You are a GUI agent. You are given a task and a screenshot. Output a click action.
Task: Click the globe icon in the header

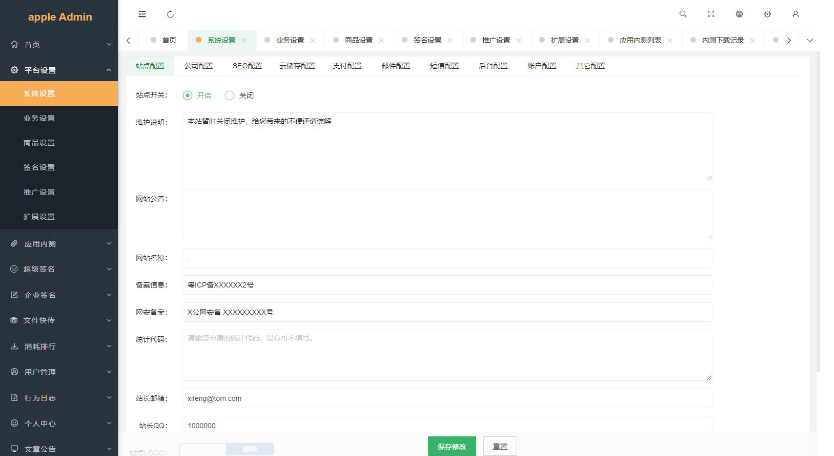point(739,15)
